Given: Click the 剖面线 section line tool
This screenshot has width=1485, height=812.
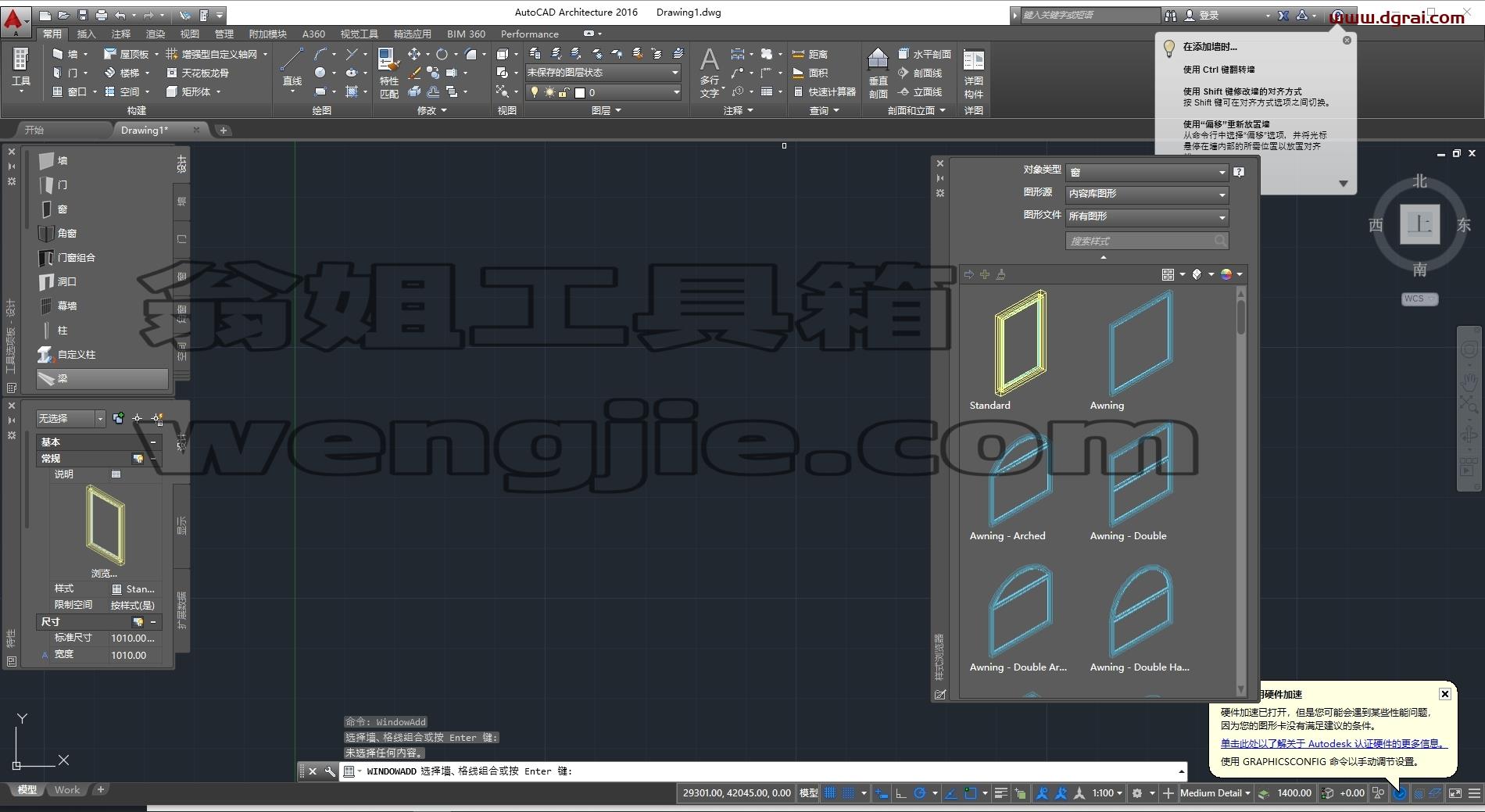Looking at the screenshot, I should [919, 73].
